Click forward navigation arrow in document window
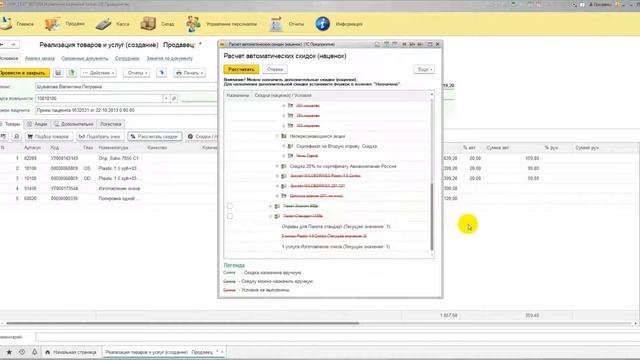 pos(13,44)
